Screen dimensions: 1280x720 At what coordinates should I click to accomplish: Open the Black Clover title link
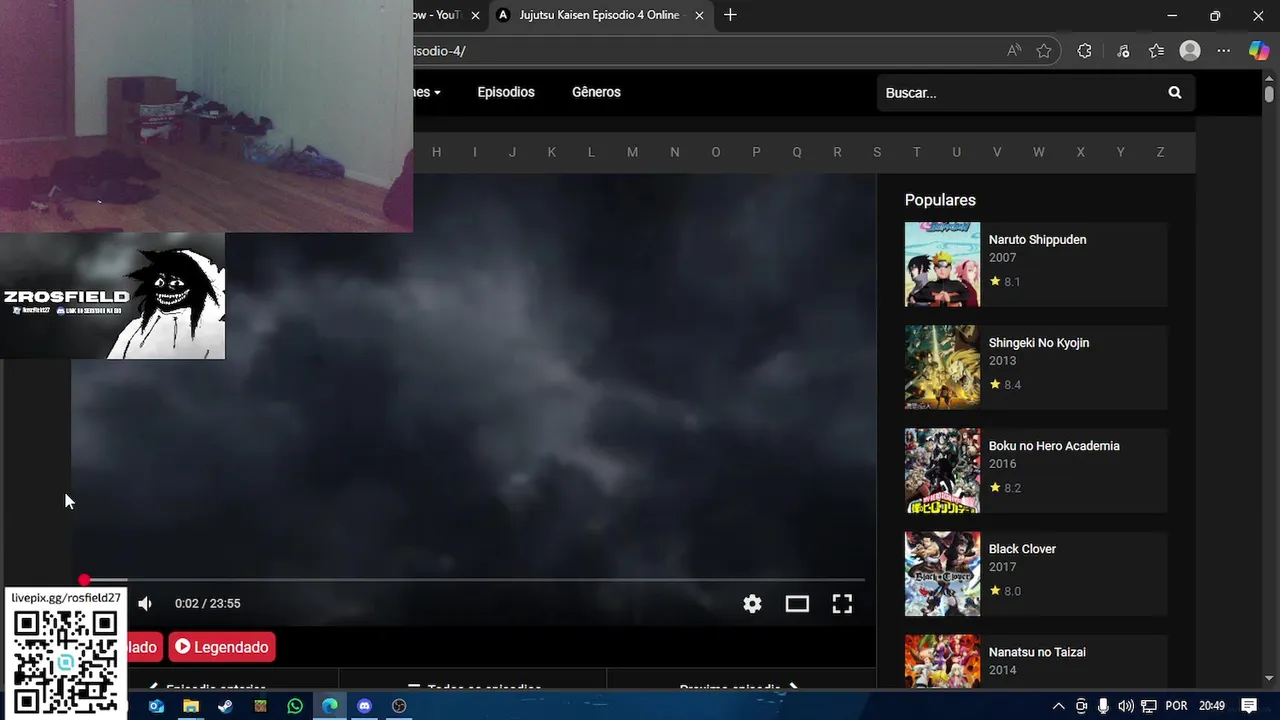(1022, 549)
